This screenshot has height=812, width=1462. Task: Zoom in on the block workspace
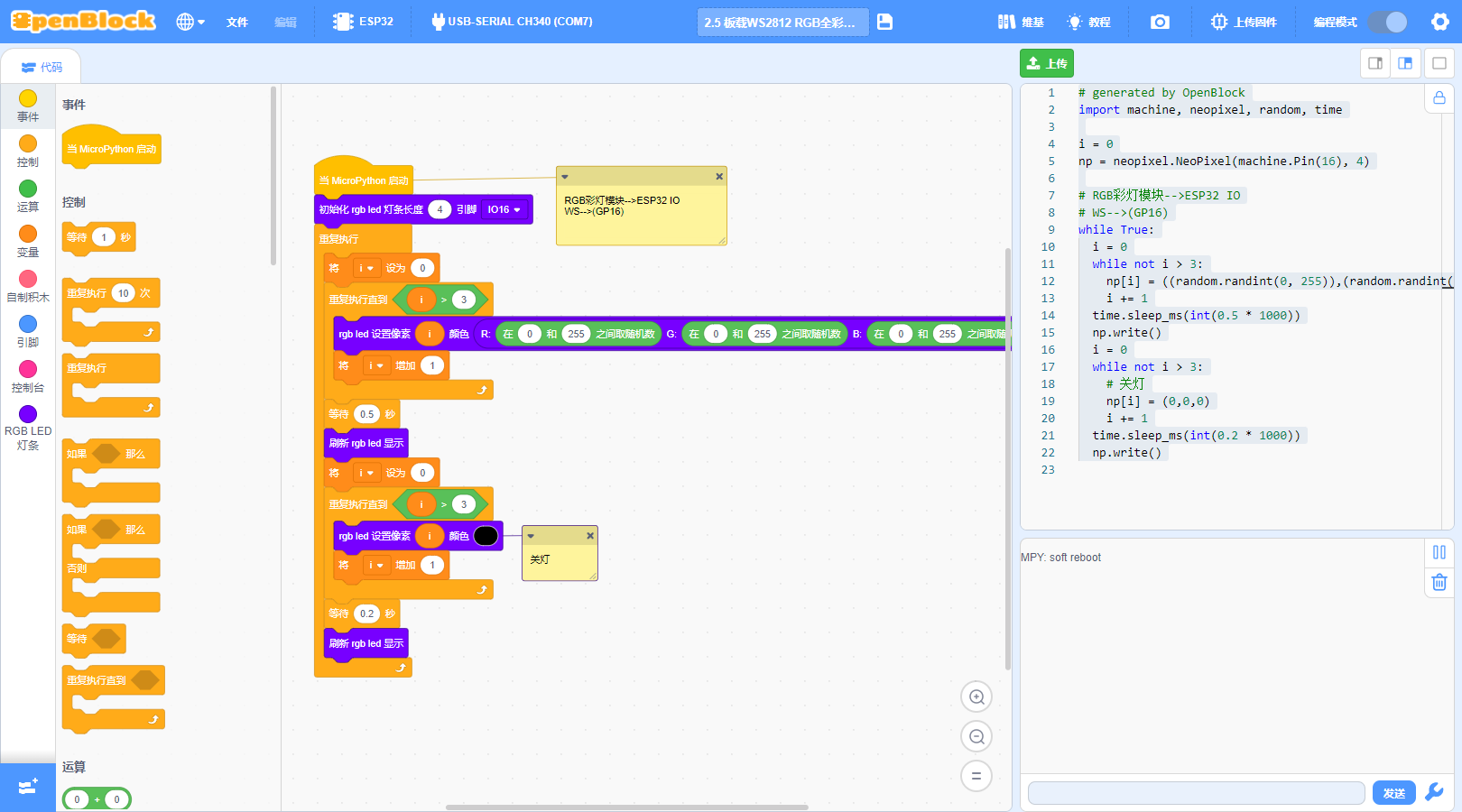click(976, 697)
